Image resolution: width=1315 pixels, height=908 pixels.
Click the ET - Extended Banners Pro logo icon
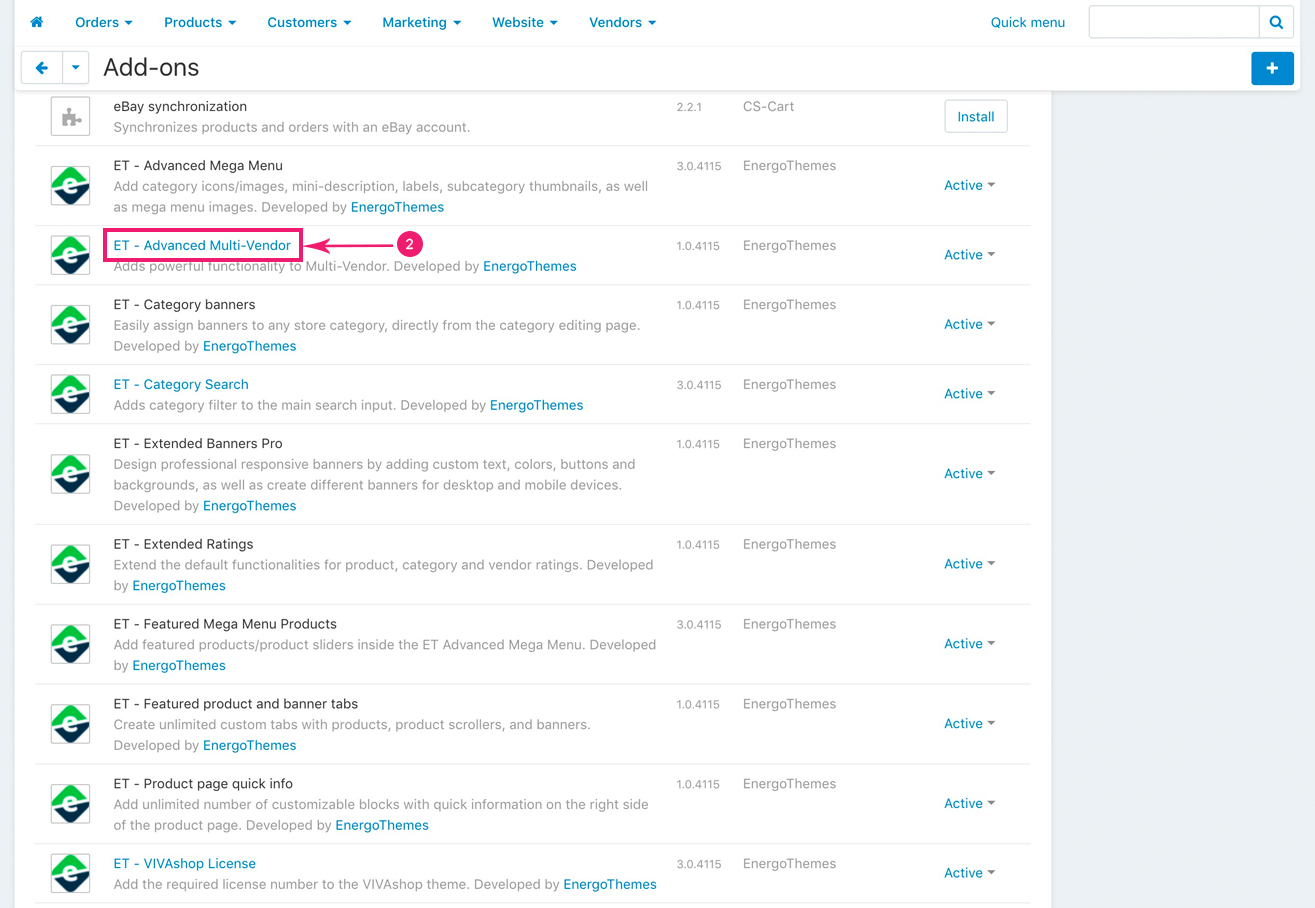pyautogui.click(x=70, y=474)
